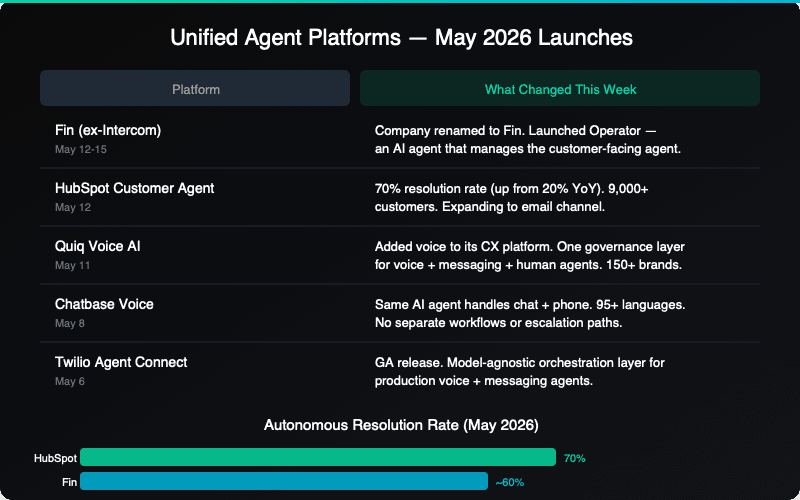The height and width of the screenshot is (500, 800).
Task: Select the "HubSpot Customer Agent" platform name
Action: coord(135,188)
